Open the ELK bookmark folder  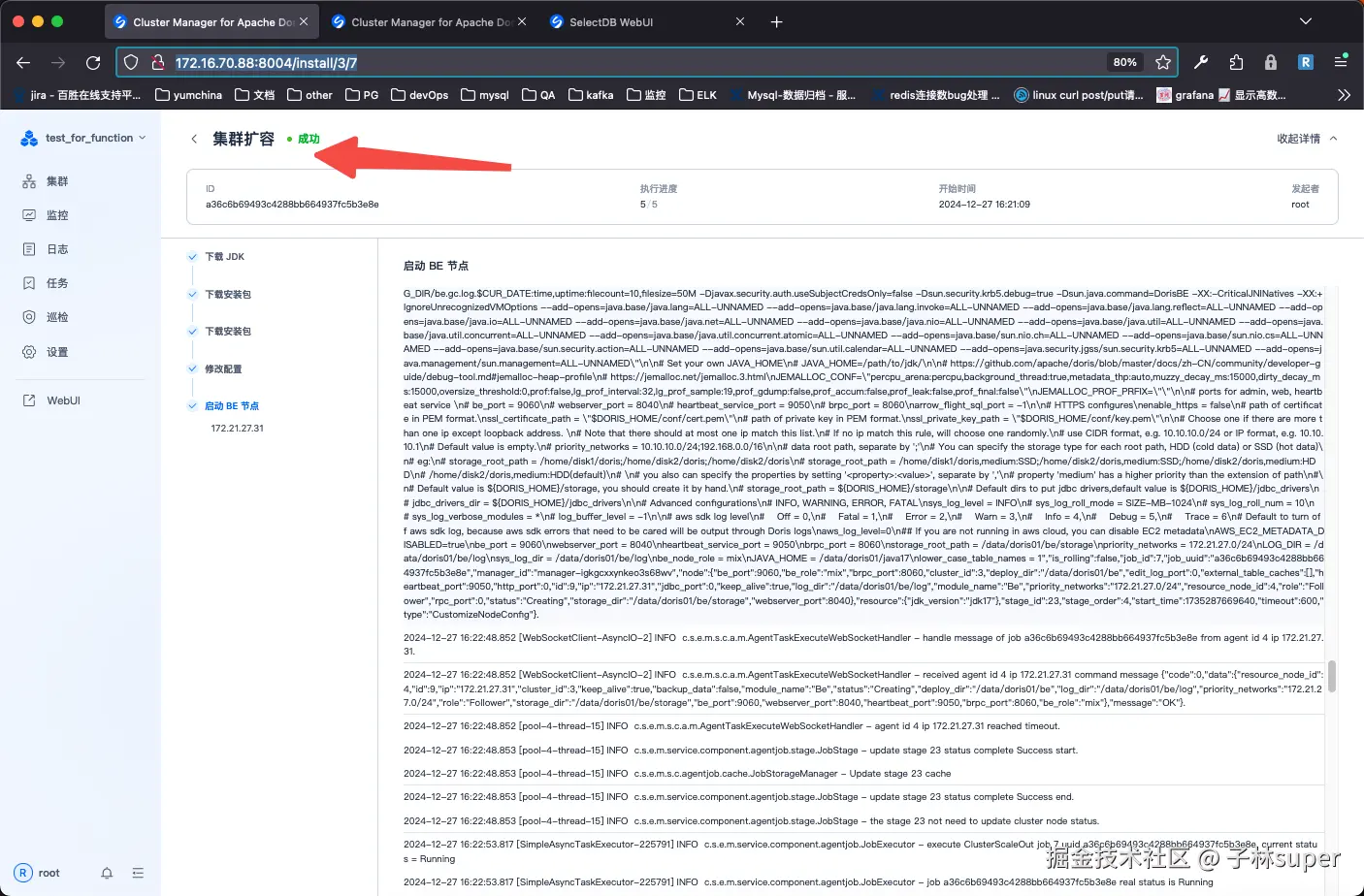(x=698, y=95)
